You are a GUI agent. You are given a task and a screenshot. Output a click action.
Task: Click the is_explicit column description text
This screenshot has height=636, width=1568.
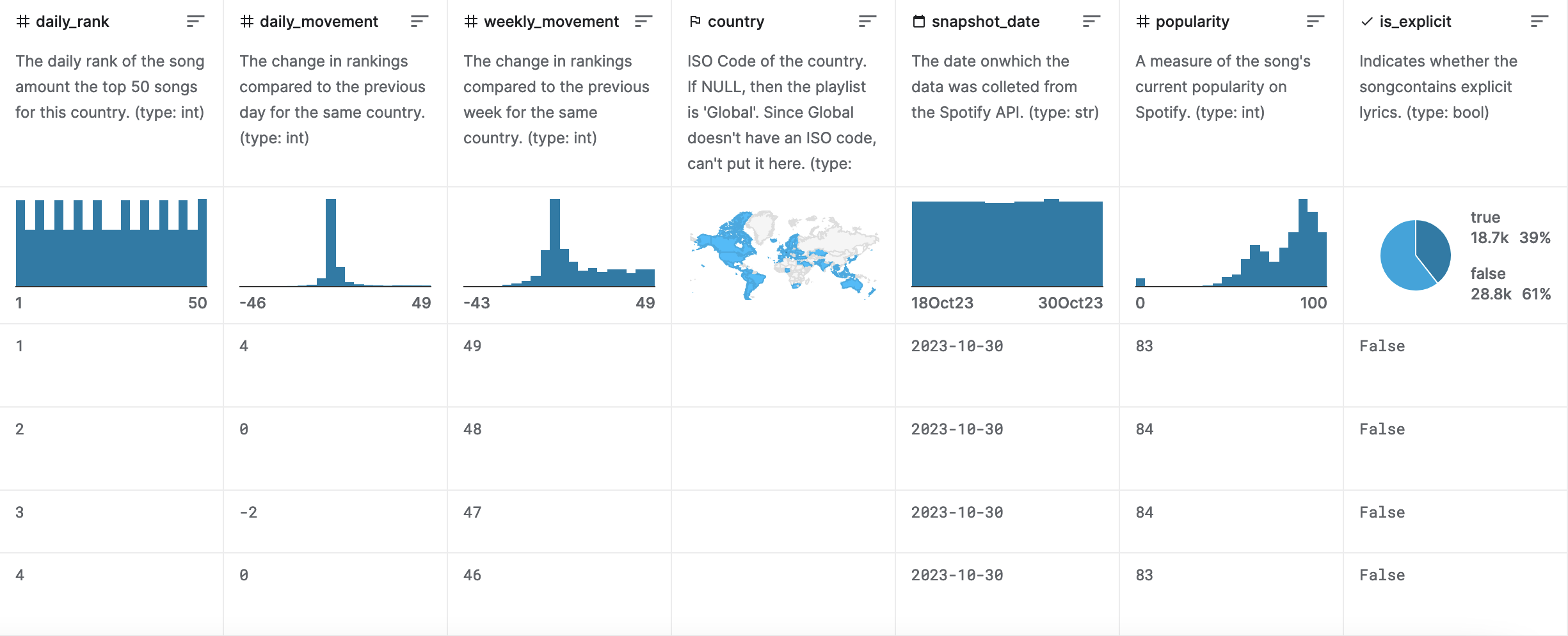point(1437,87)
